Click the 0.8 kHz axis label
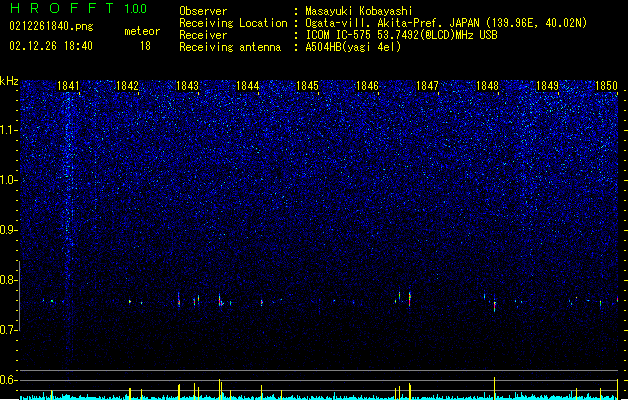The image size is (629, 400). click(x=8, y=280)
